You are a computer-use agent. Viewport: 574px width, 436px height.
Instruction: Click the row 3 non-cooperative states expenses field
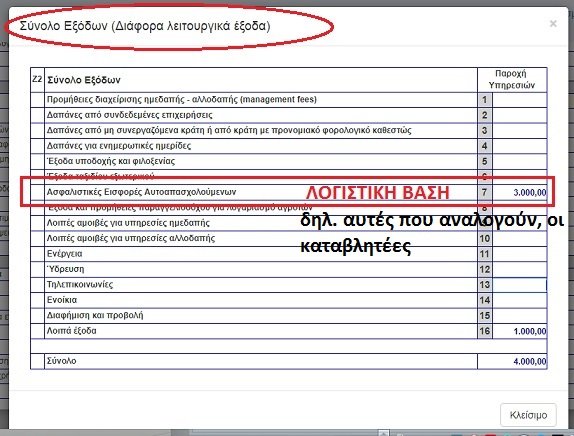[519, 130]
